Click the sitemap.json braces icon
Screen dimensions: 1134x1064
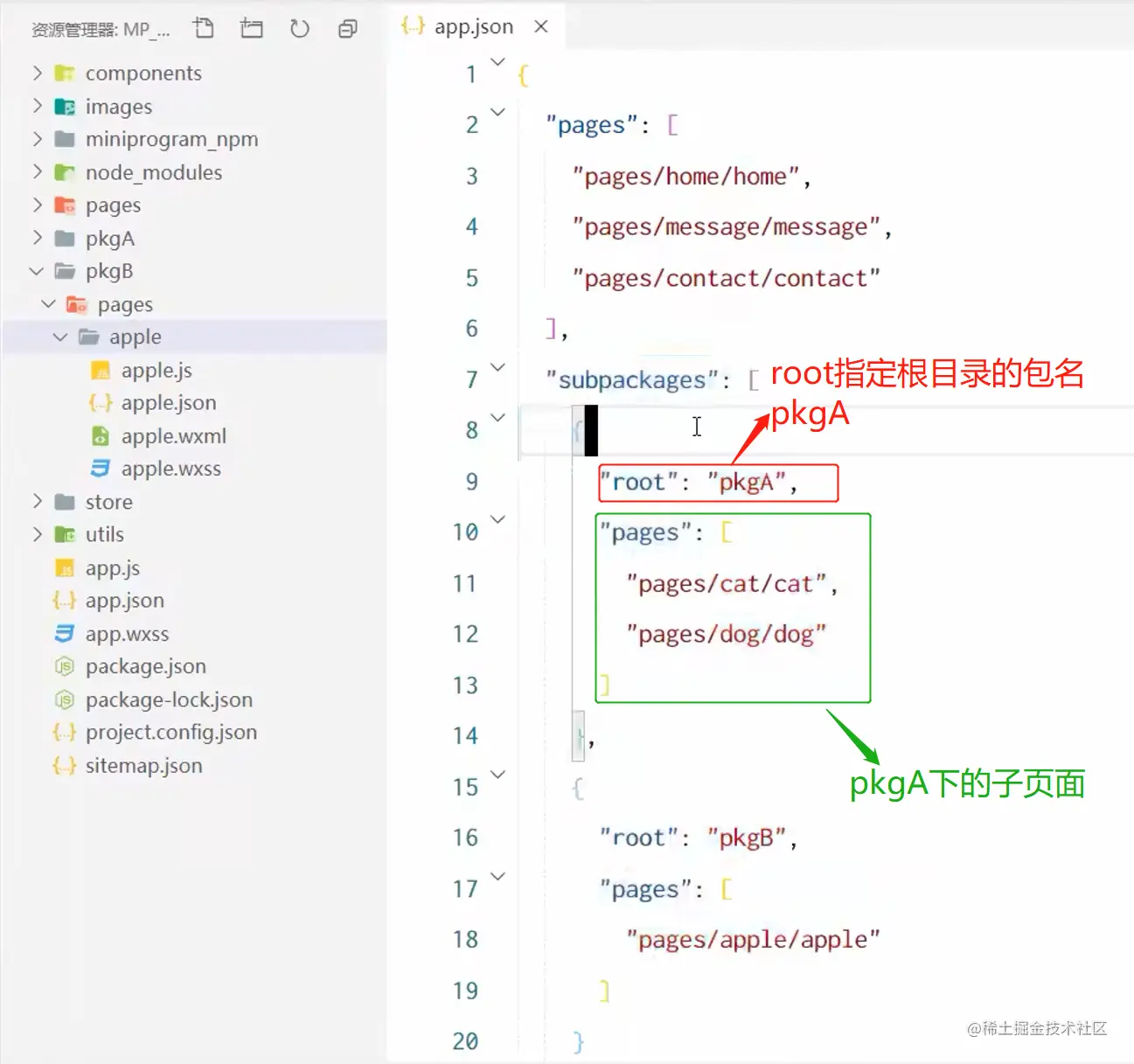click(65, 765)
